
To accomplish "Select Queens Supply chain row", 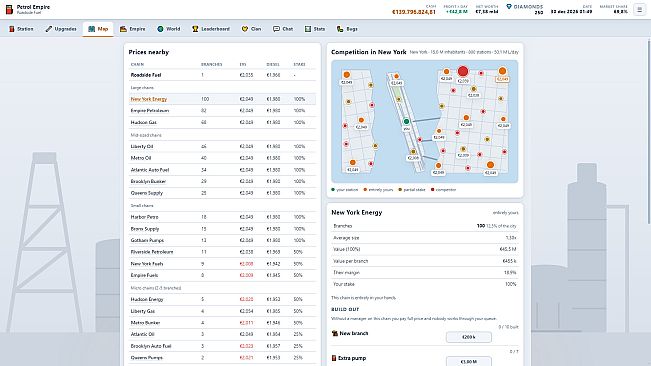I will (222, 193).
